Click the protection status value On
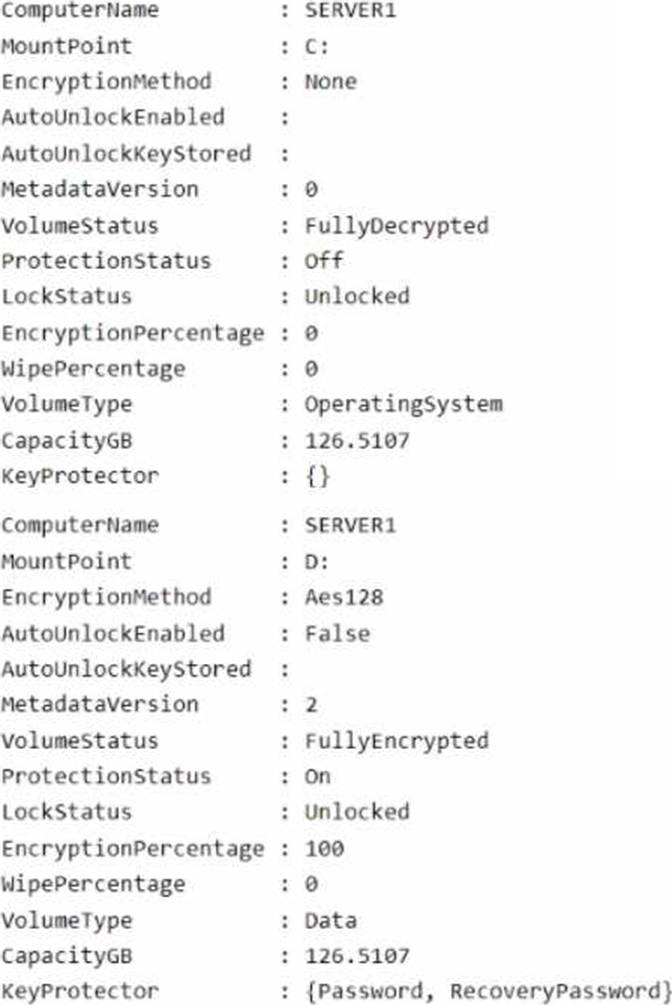 317,776
